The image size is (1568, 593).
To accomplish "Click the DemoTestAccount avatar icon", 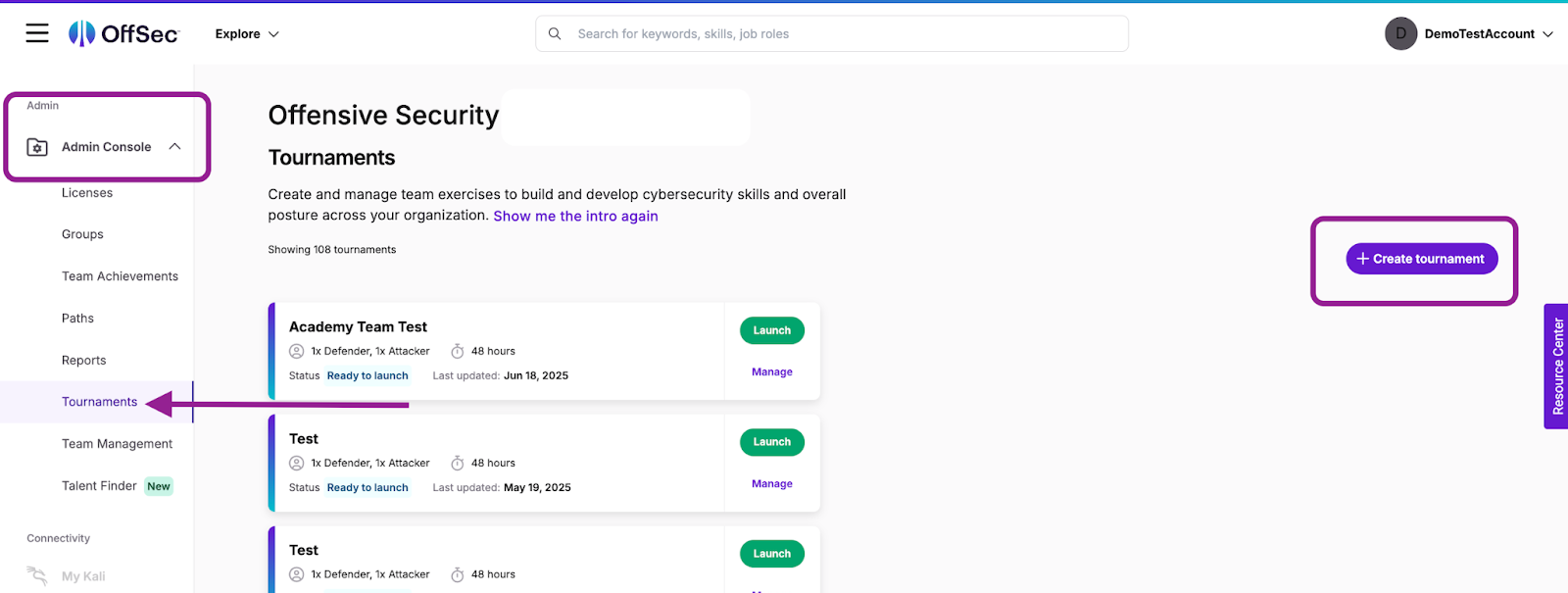I will click(1400, 33).
